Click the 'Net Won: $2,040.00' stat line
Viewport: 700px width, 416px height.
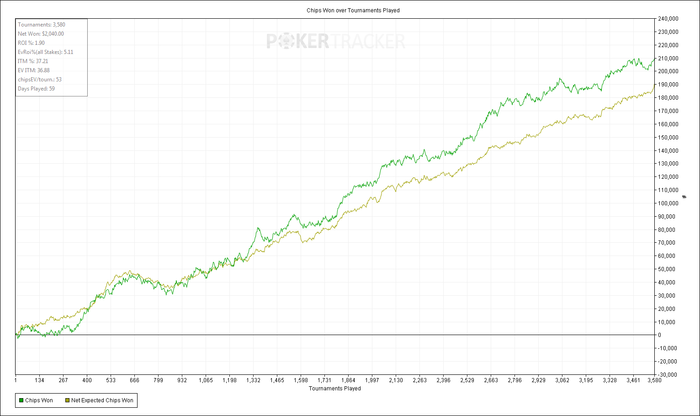point(41,34)
